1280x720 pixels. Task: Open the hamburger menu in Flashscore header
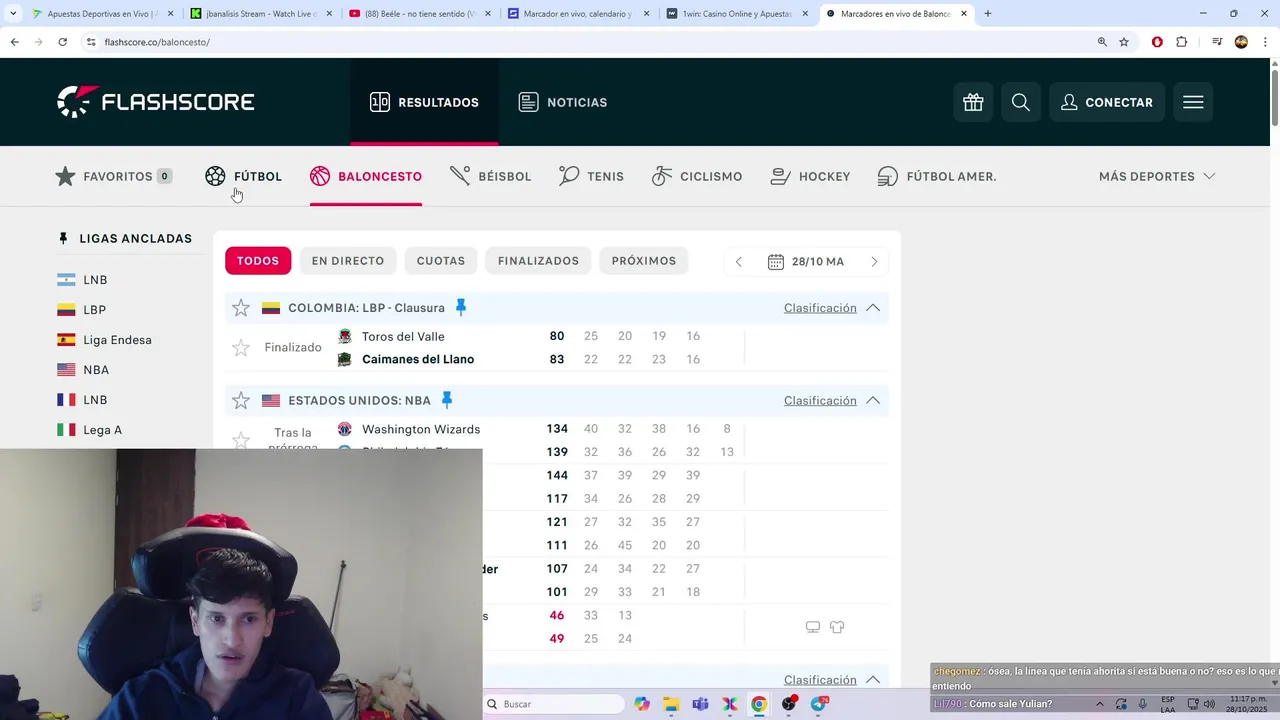pyautogui.click(x=1193, y=102)
